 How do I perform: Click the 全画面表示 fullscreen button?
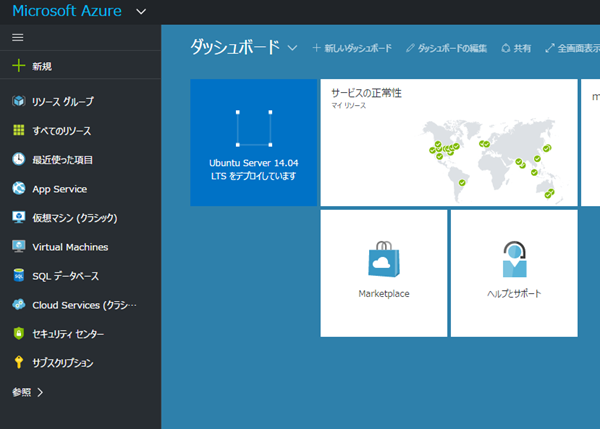572,48
